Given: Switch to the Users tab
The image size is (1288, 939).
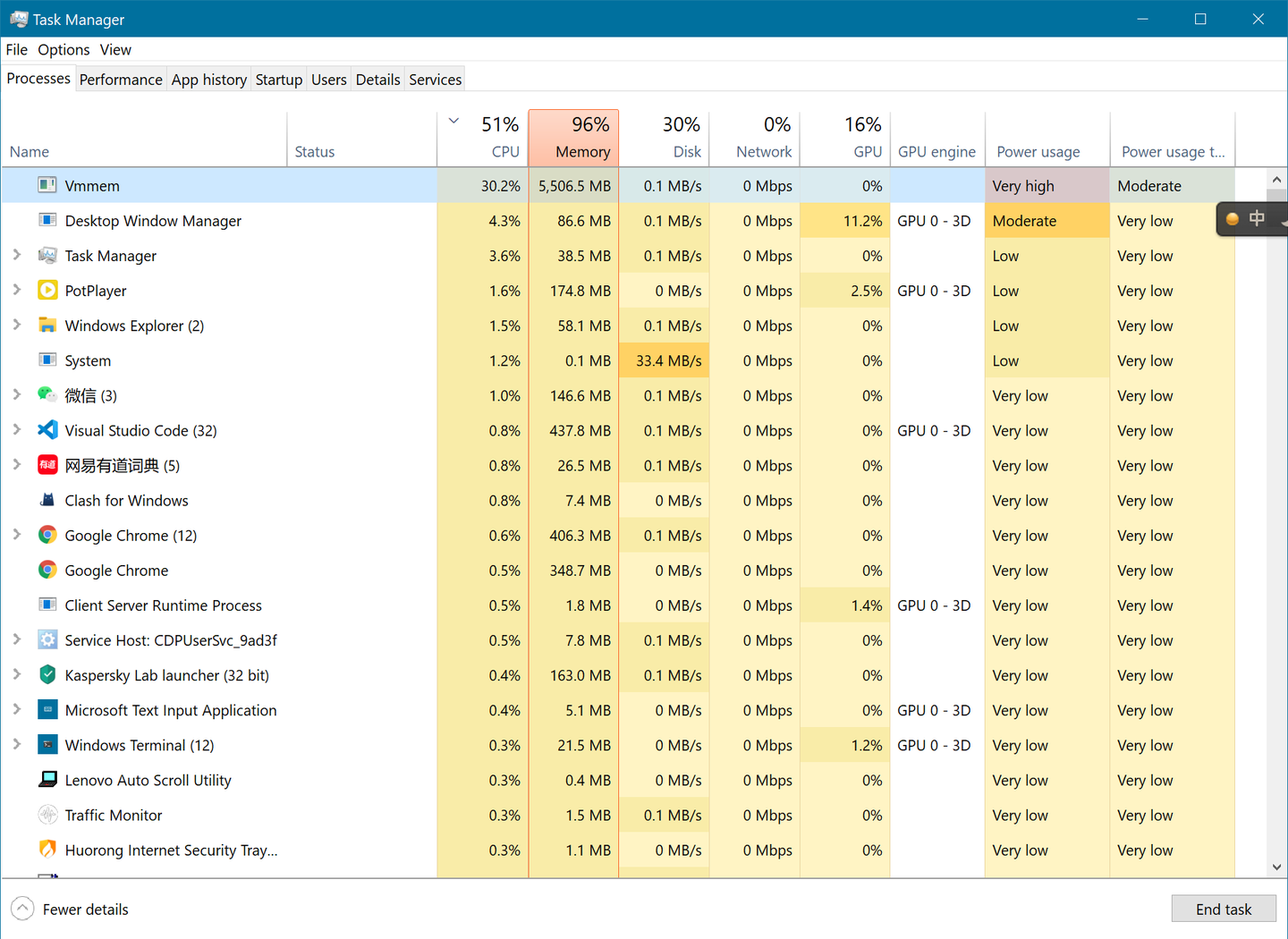Looking at the screenshot, I should click(329, 80).
